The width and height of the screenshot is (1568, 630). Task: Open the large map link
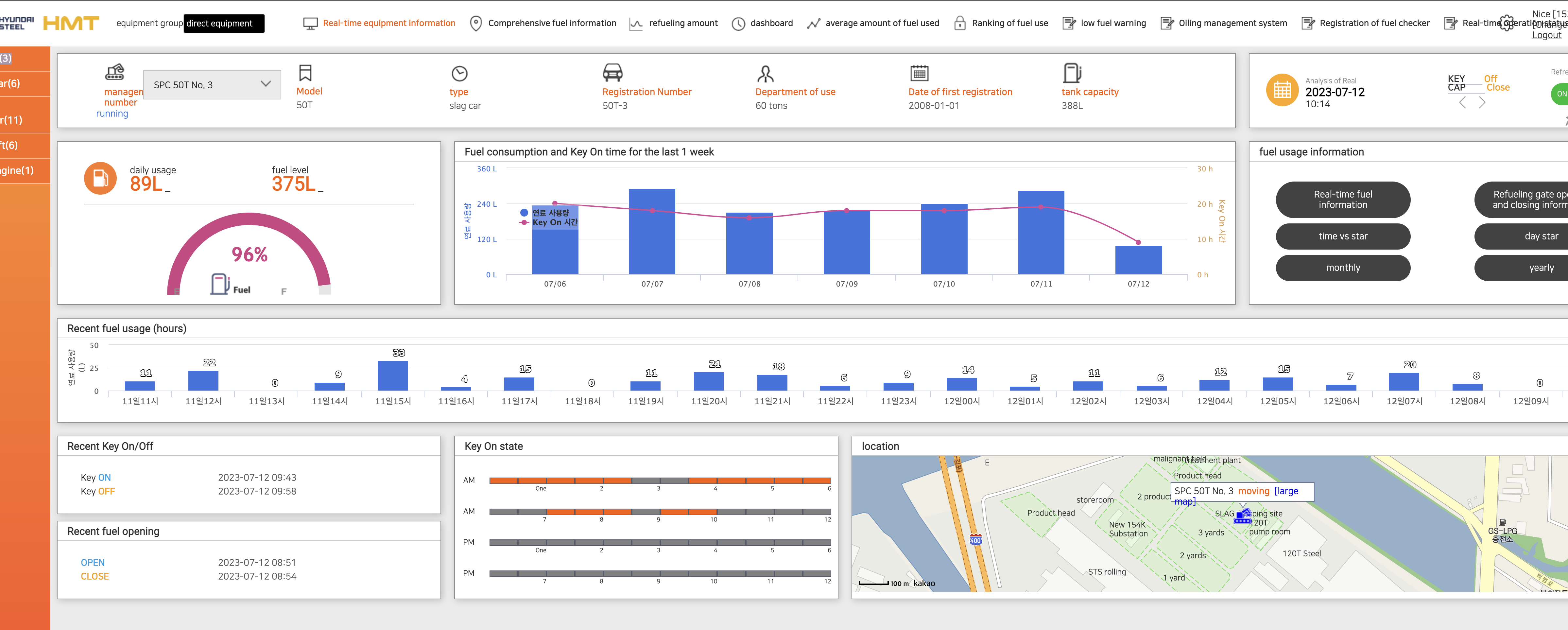click(1285, 491)
